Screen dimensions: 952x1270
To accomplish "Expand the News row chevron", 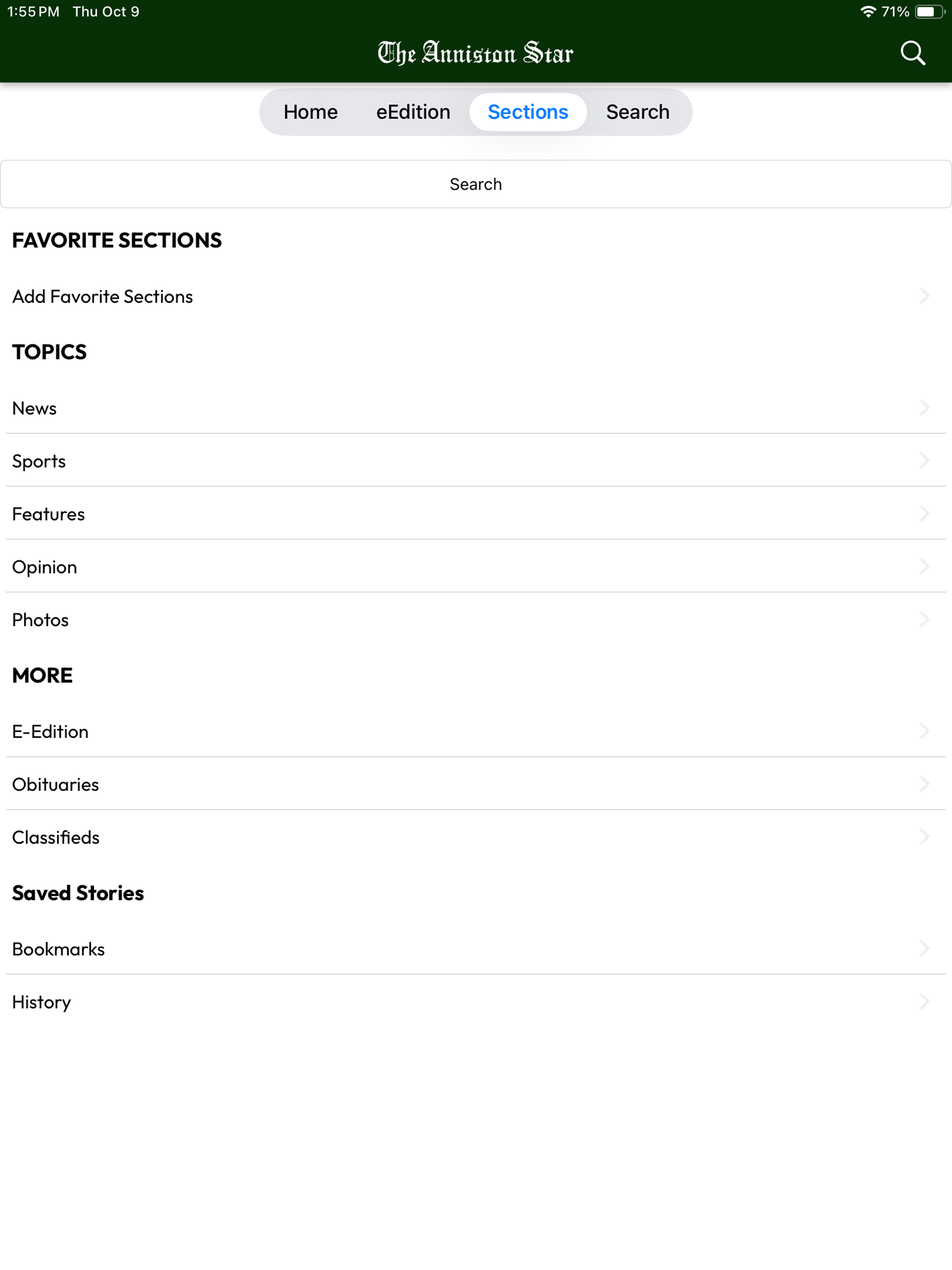I will (x=924, y=408).
